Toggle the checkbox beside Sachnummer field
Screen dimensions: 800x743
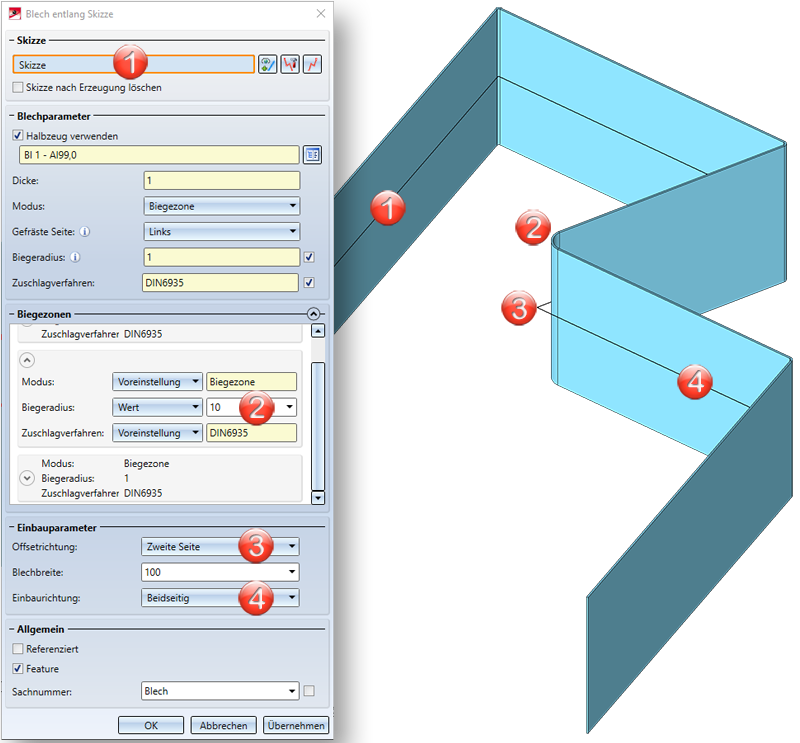[309, 691]
